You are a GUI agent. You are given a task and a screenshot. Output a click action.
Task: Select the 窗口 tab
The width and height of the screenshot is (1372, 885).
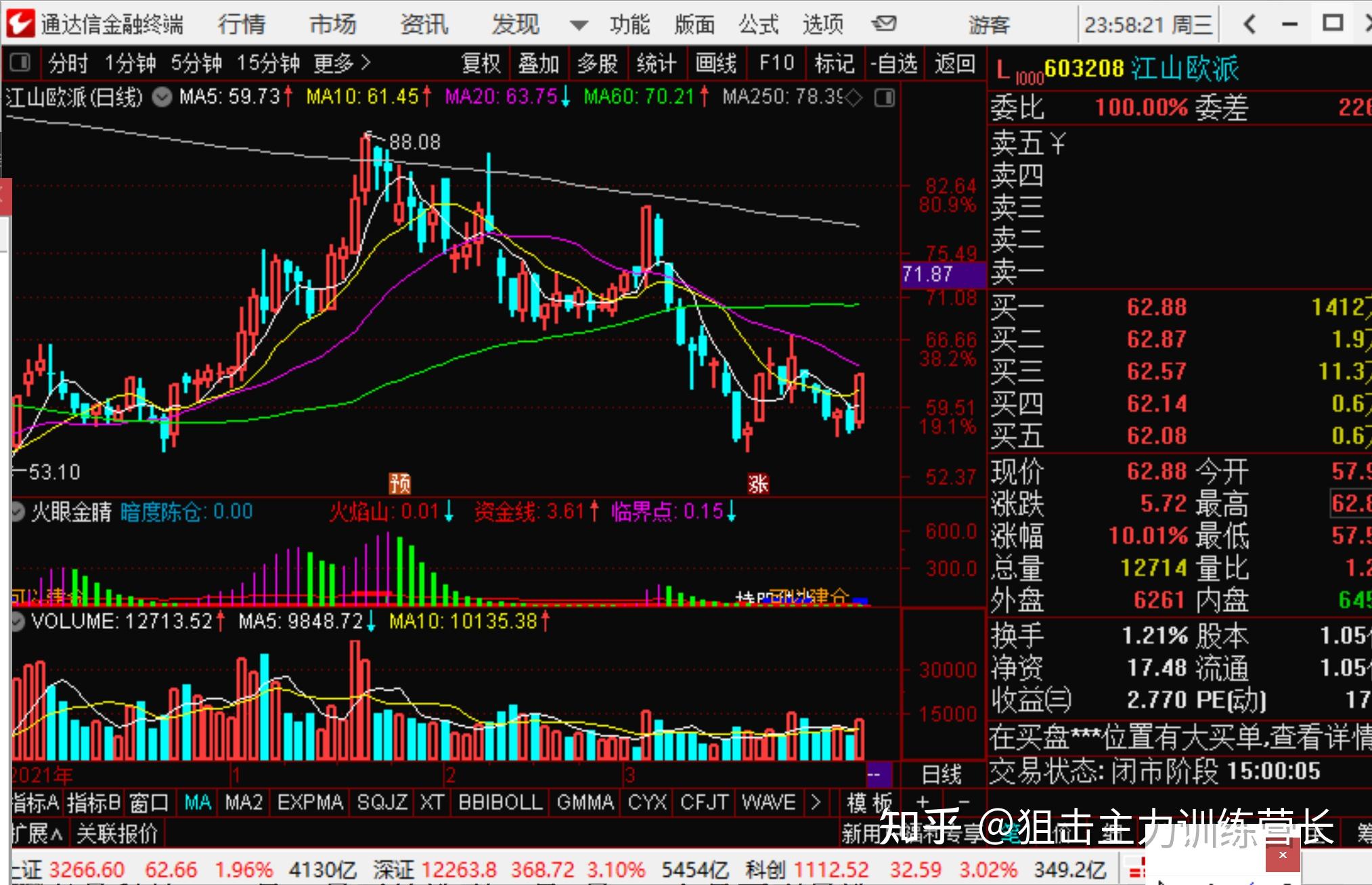(149, 803)
